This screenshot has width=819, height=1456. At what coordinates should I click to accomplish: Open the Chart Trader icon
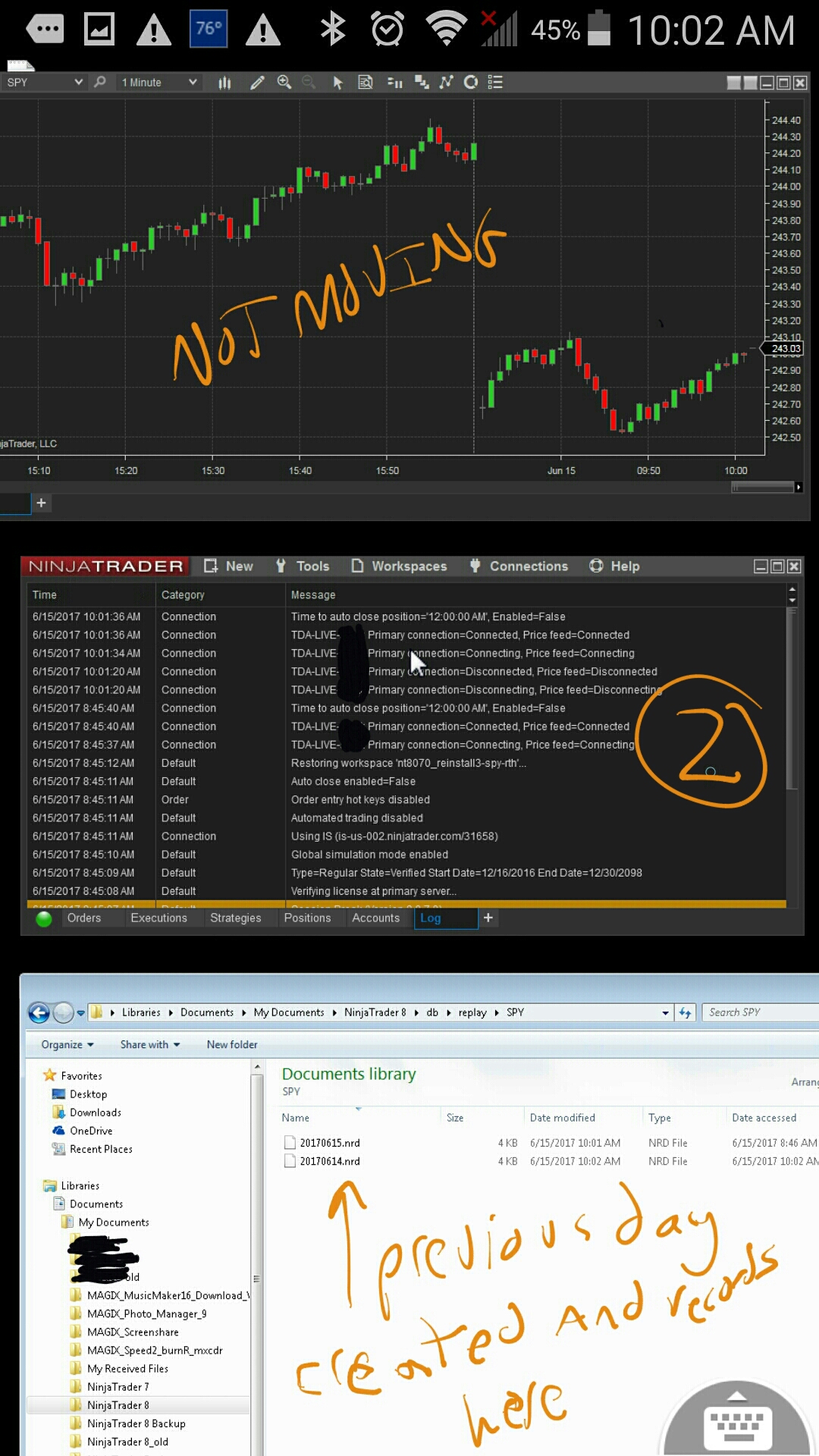(394, 82)
